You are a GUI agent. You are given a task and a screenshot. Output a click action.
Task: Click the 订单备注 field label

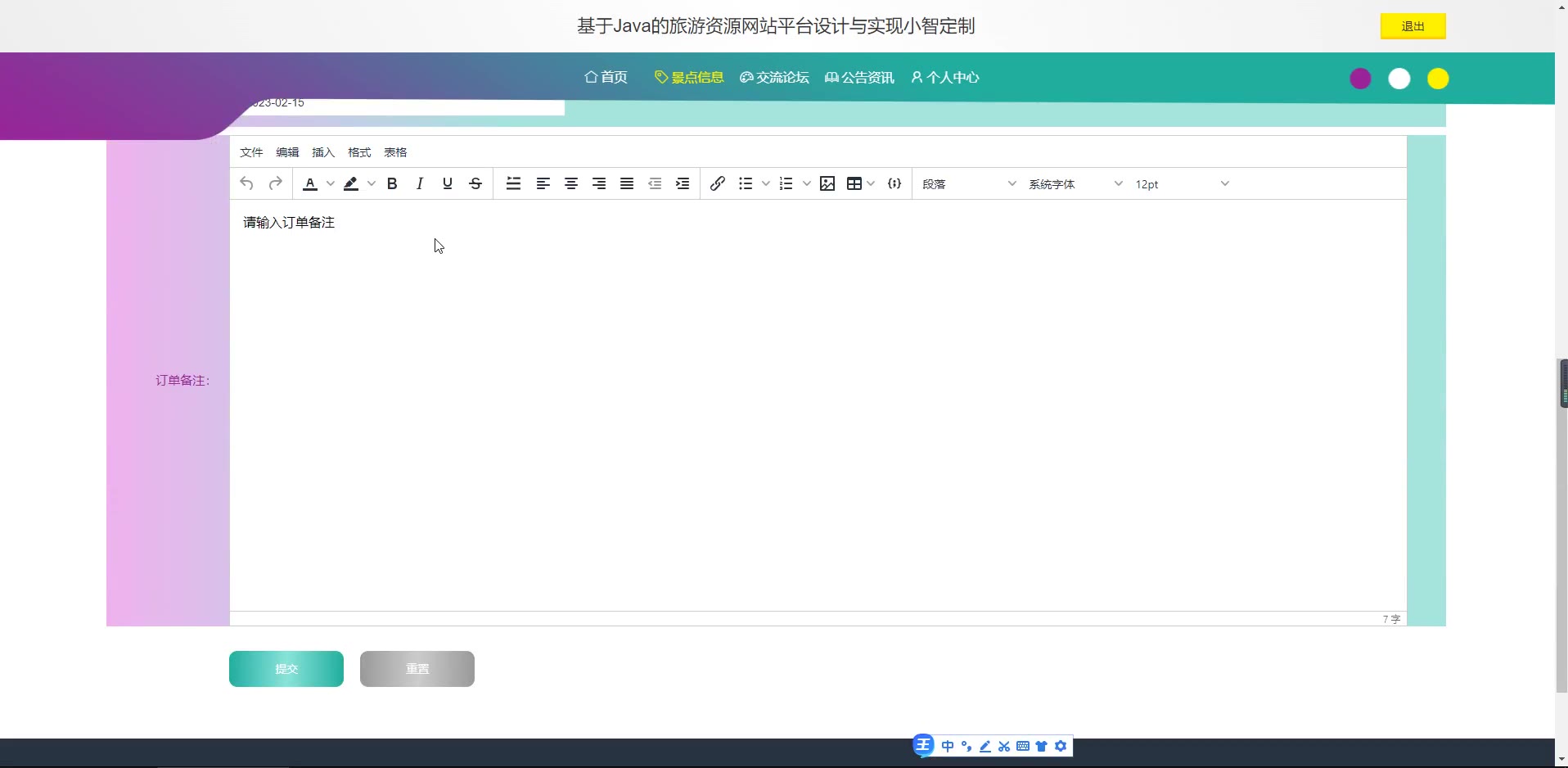tap(182, 380)
